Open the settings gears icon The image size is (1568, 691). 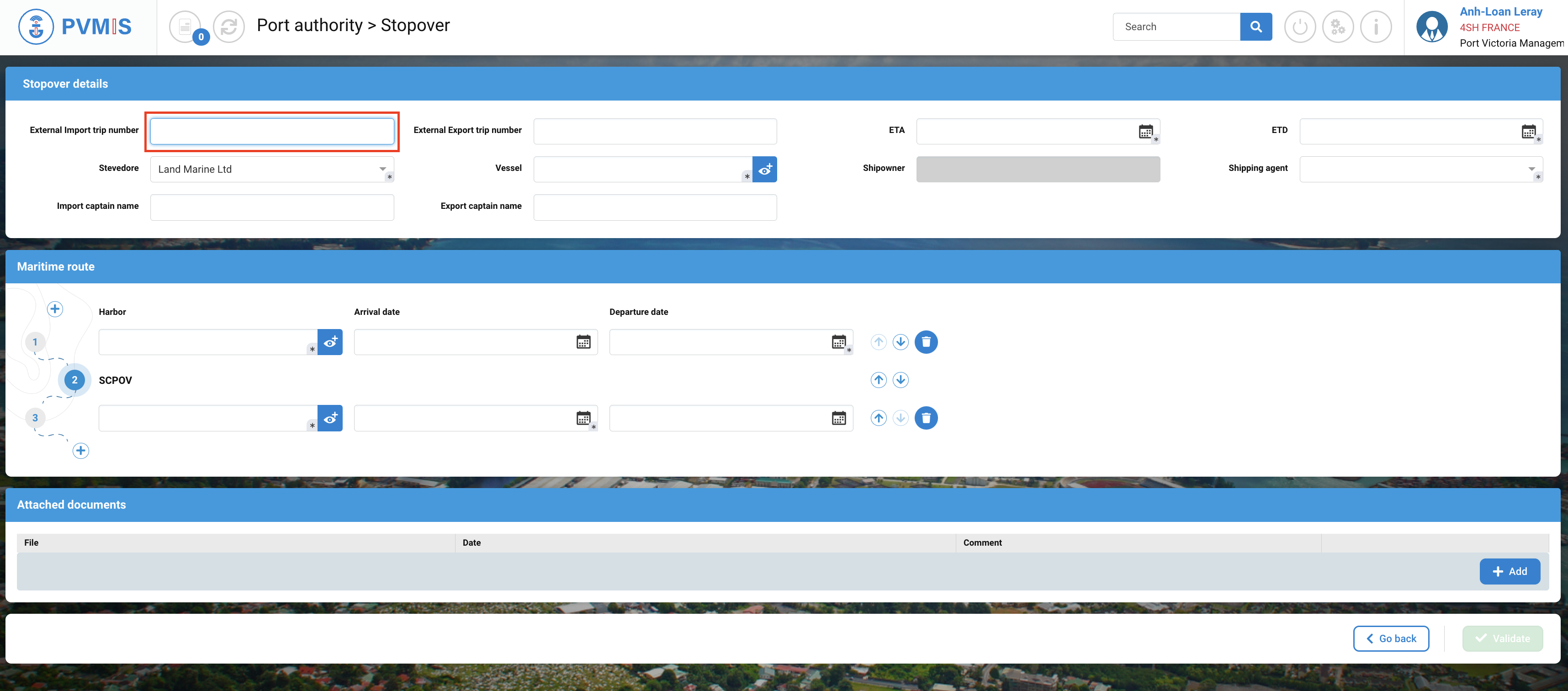coord(1337,27)
